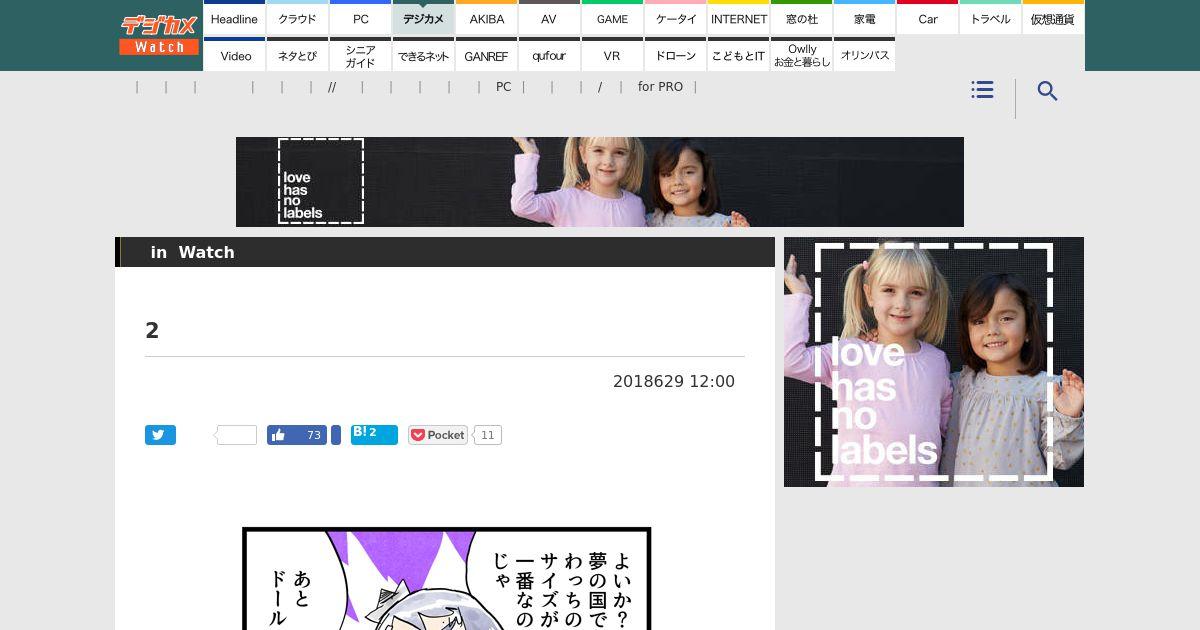Open 窓の杜 tab

click(x=801, y=18)
